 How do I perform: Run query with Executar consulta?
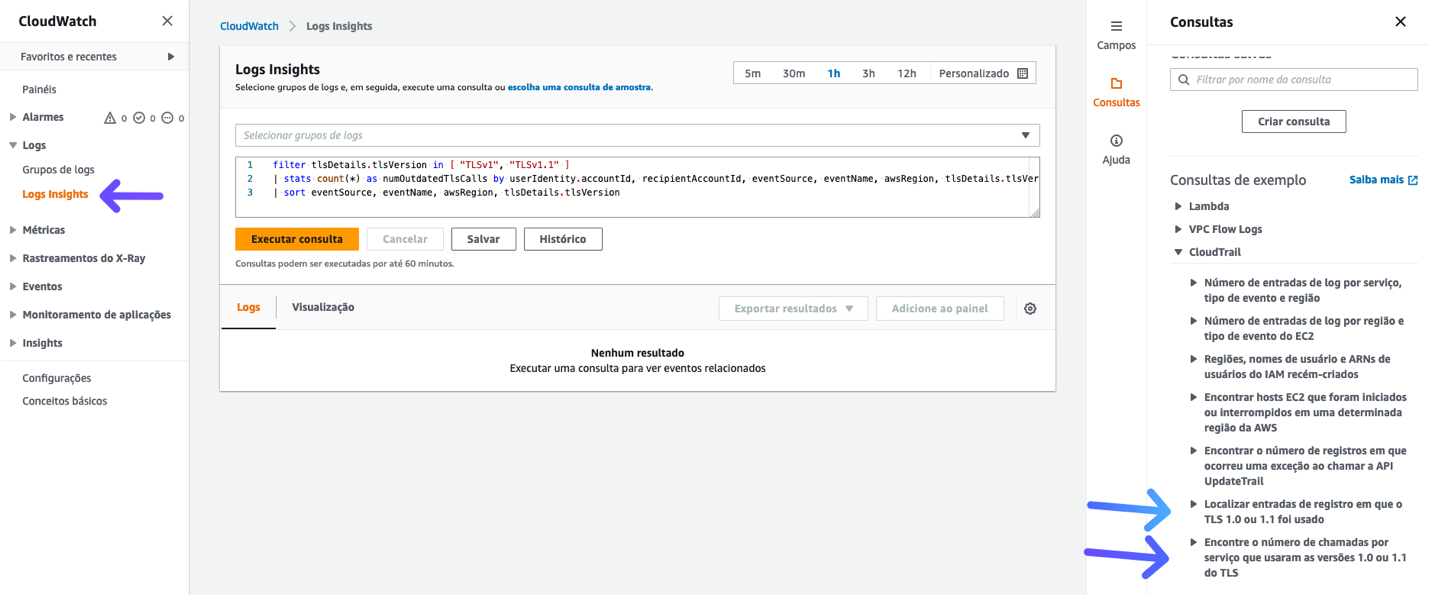(x=297, y=239)
